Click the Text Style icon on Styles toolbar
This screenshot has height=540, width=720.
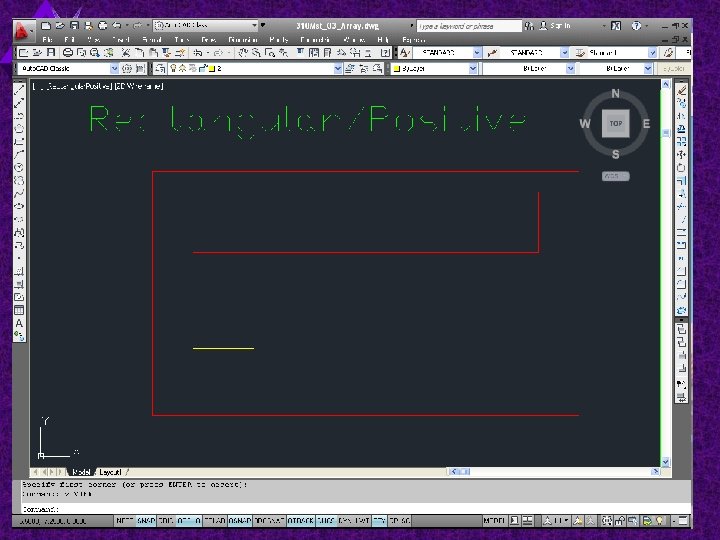tap(405, 53)
